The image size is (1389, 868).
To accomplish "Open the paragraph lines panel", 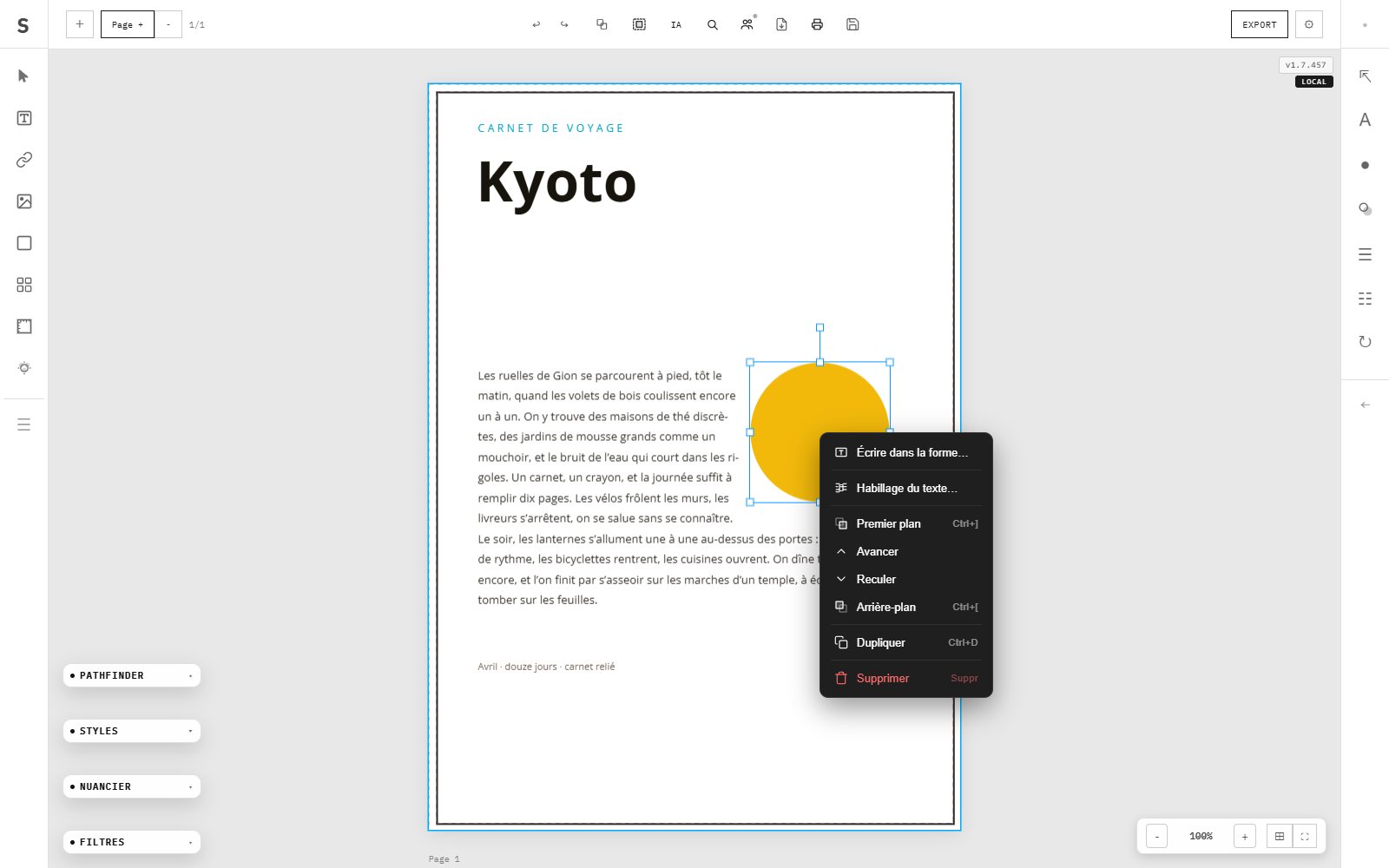I will point(1365,254).
